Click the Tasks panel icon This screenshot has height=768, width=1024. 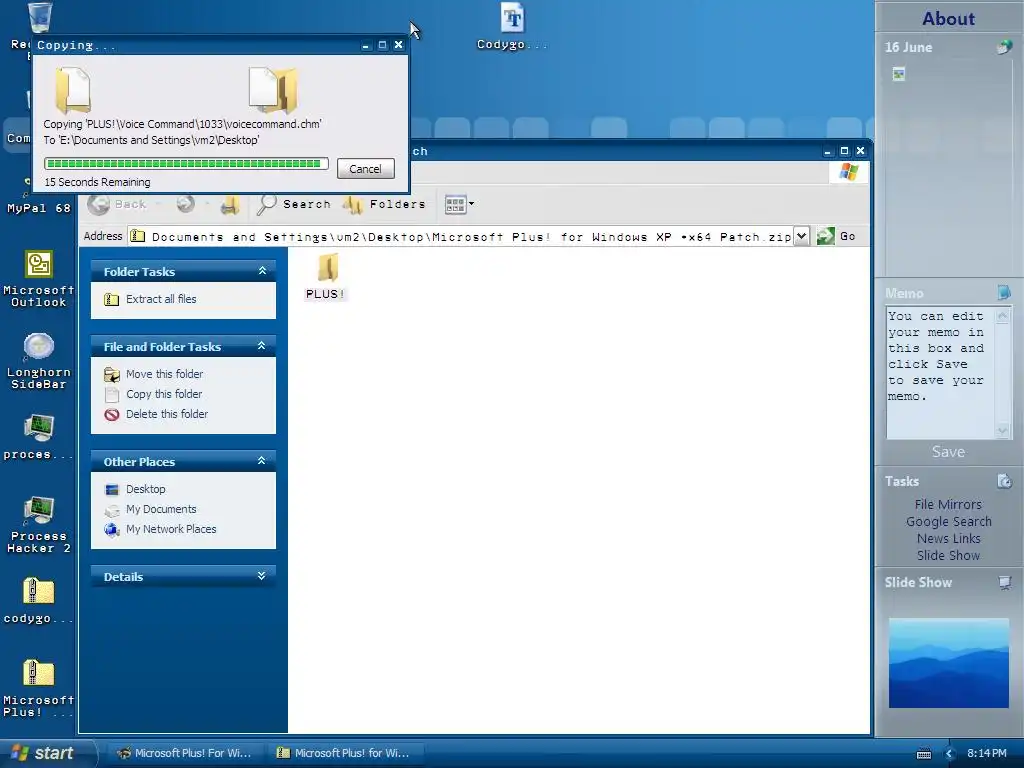(1004, 481)
